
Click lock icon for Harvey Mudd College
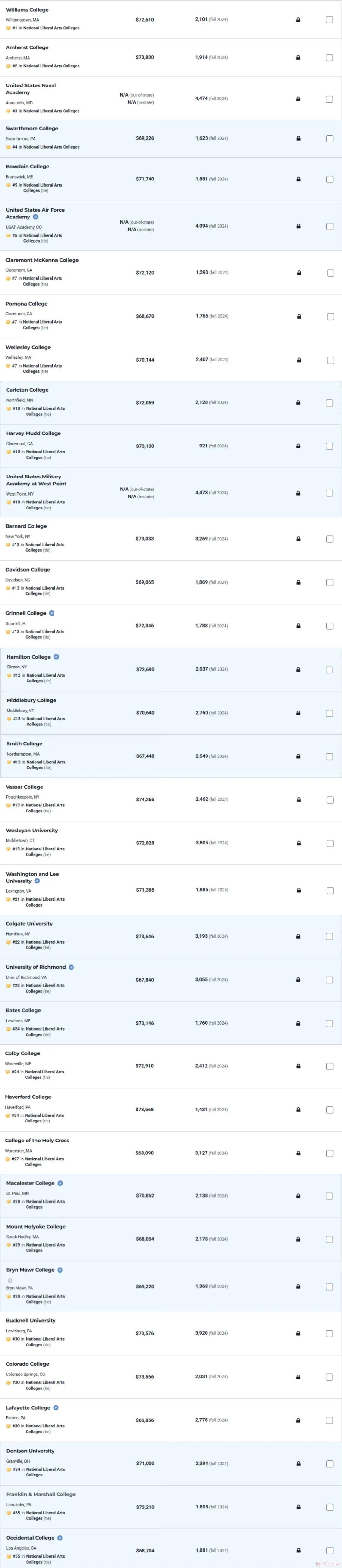pos(298,446)
